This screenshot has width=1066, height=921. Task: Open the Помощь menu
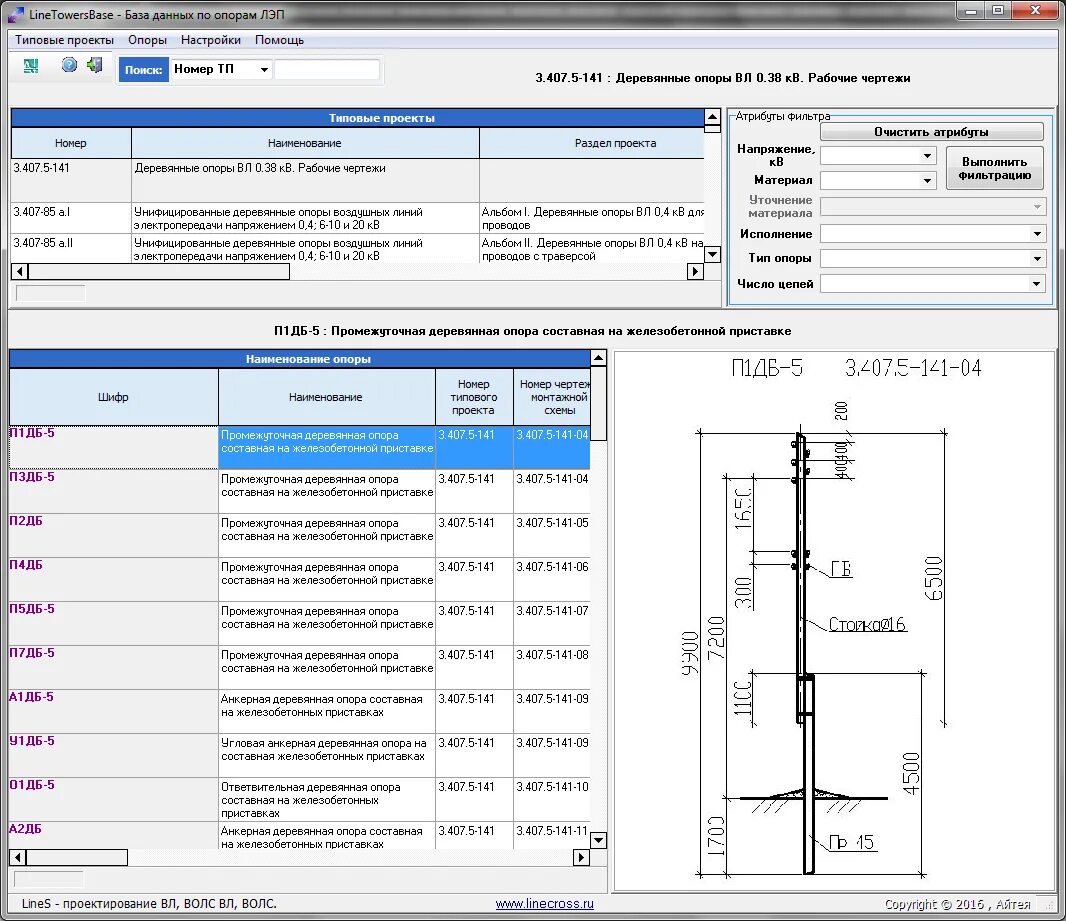(279, 40)
